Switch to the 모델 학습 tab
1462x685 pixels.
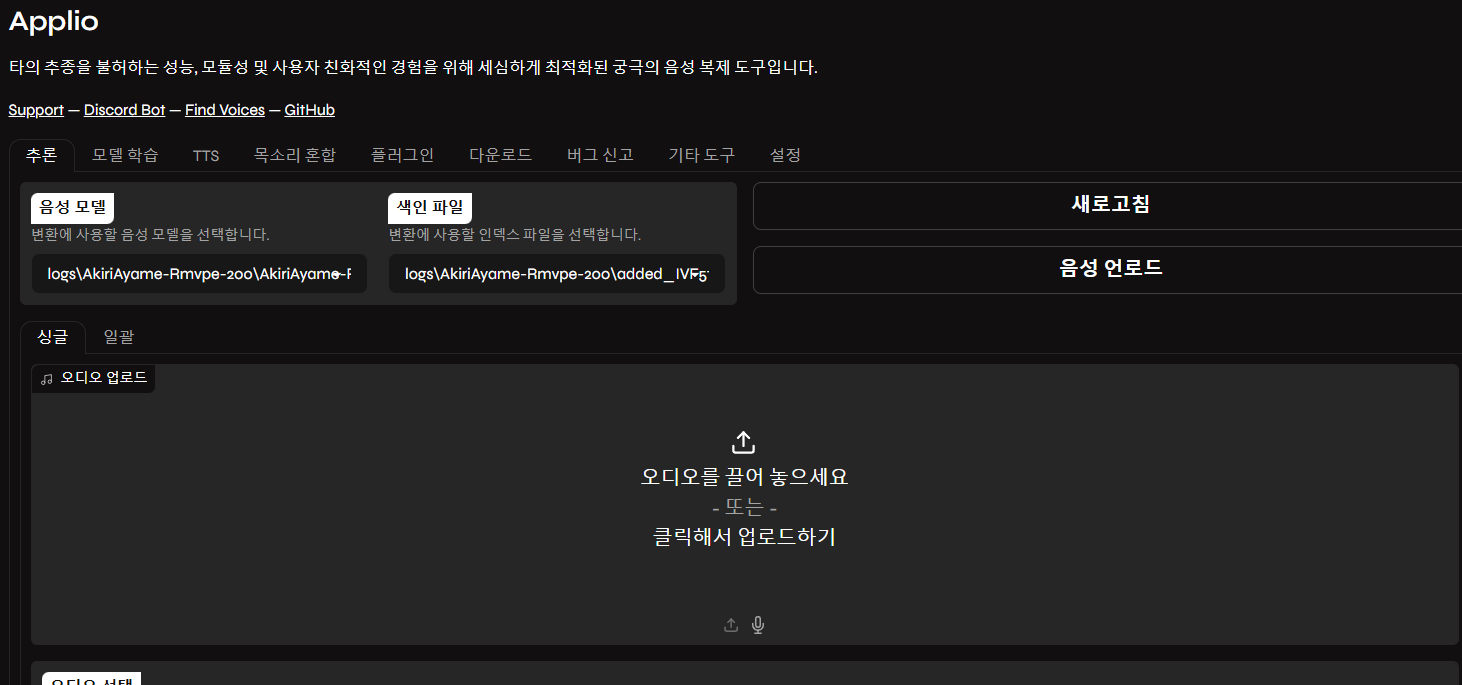(125, 155)
